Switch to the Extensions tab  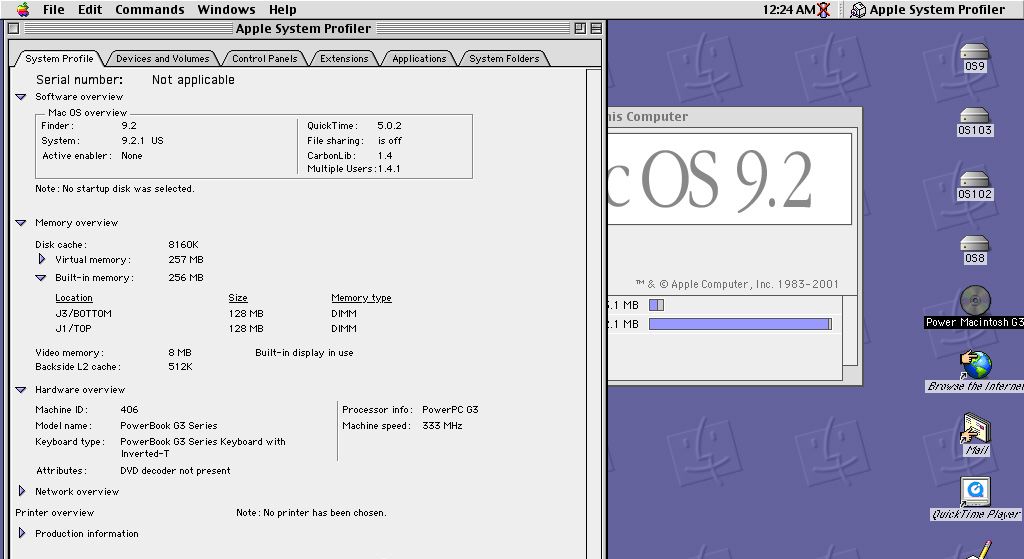344,58
